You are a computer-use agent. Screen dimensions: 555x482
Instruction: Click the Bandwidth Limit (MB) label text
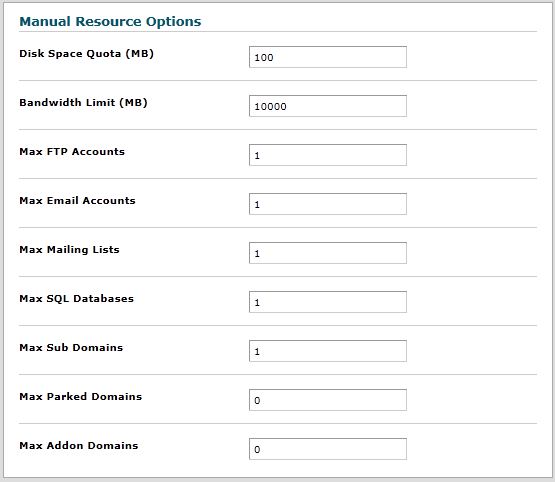[83, 103]
